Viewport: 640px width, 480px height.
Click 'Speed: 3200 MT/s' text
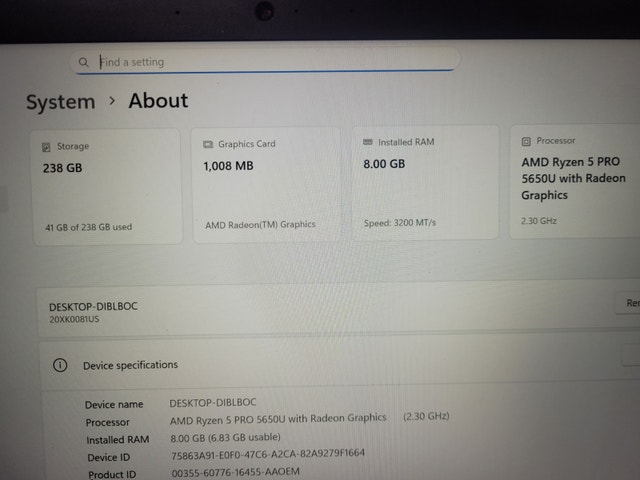400,223
